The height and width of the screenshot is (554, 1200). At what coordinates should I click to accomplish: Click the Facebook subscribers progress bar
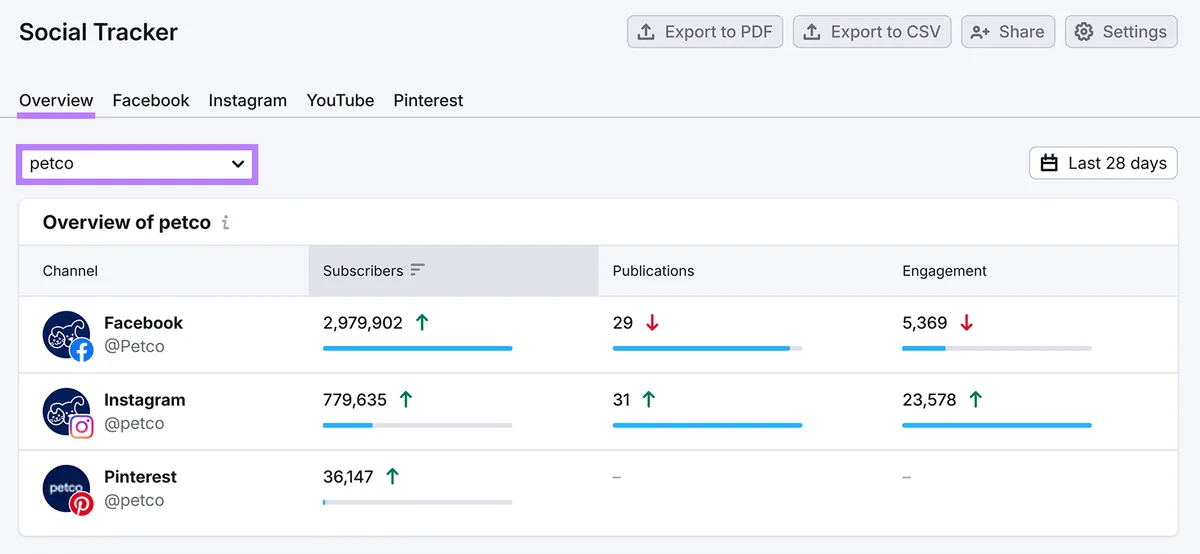point(417,348)
